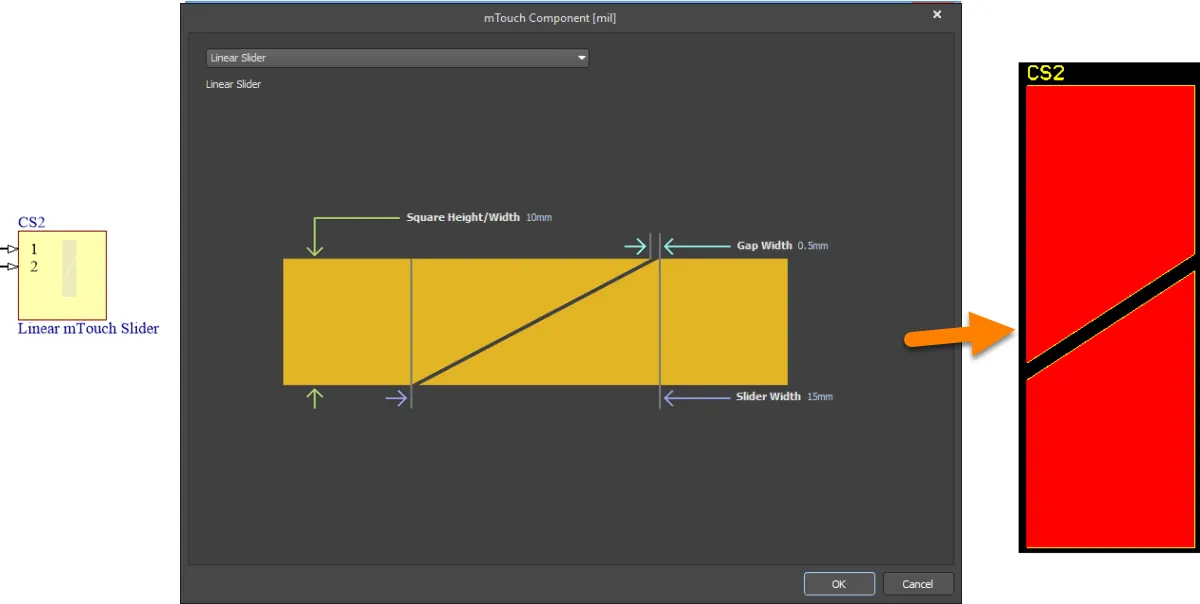Close the mTouch Component dialog
The image size is (1200, 604).
tap(937, 15)
